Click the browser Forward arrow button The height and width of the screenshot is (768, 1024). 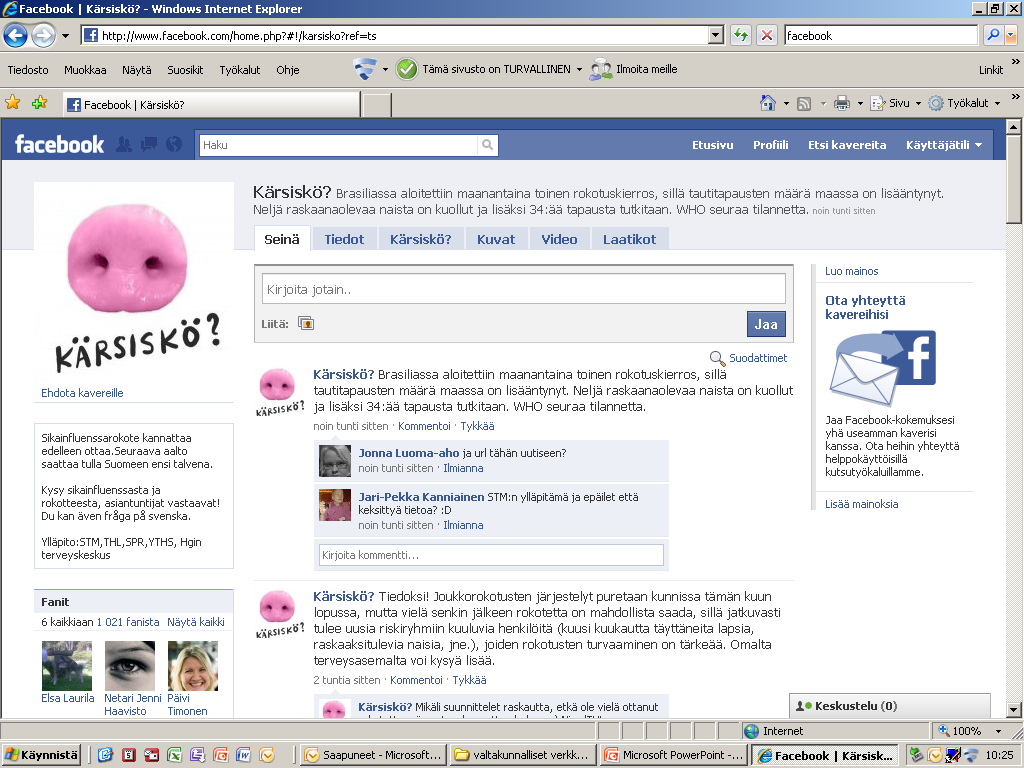[x=44, y=35]
